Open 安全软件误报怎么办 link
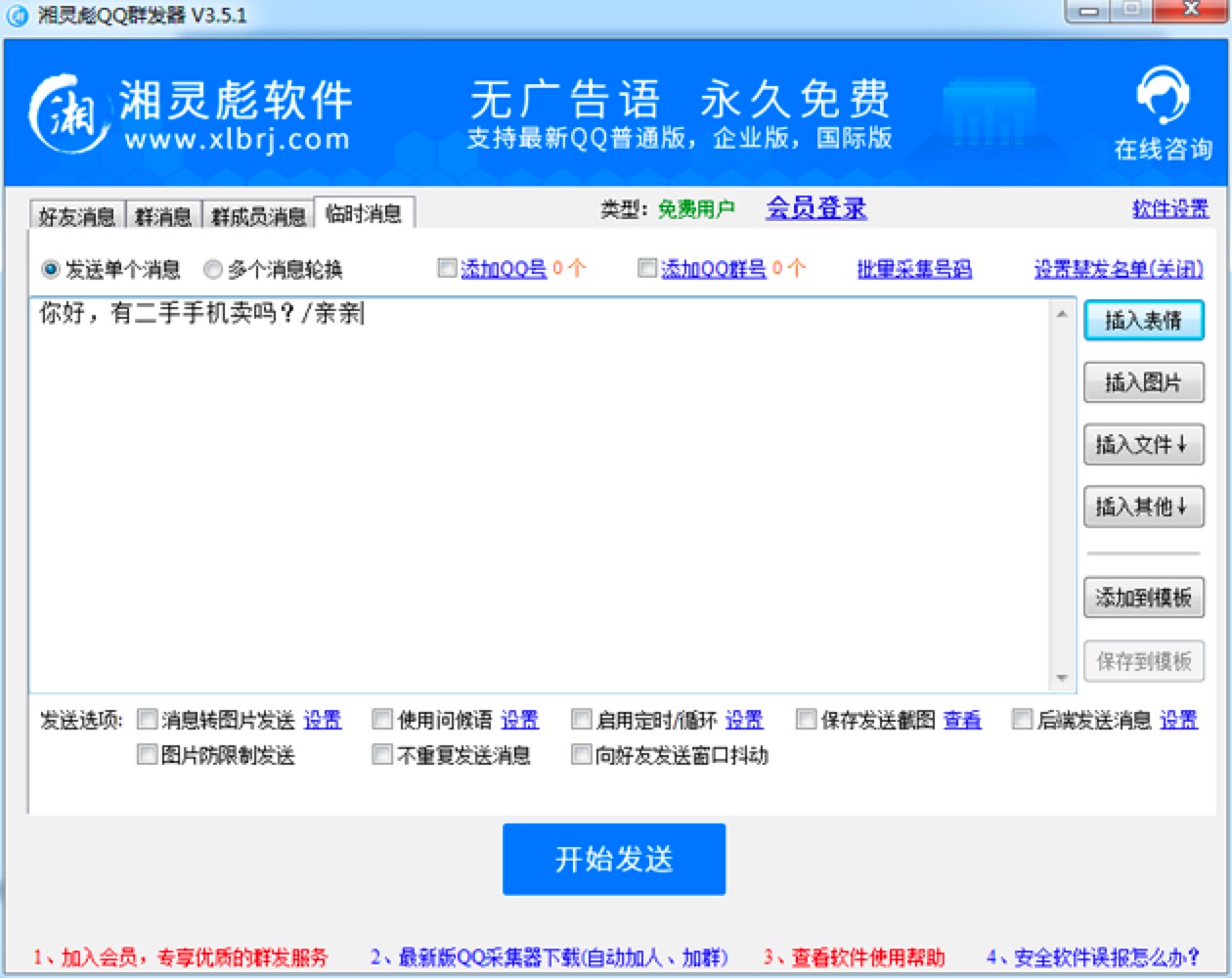Viewport: 1232px width, 978px height. point(1094,956)
